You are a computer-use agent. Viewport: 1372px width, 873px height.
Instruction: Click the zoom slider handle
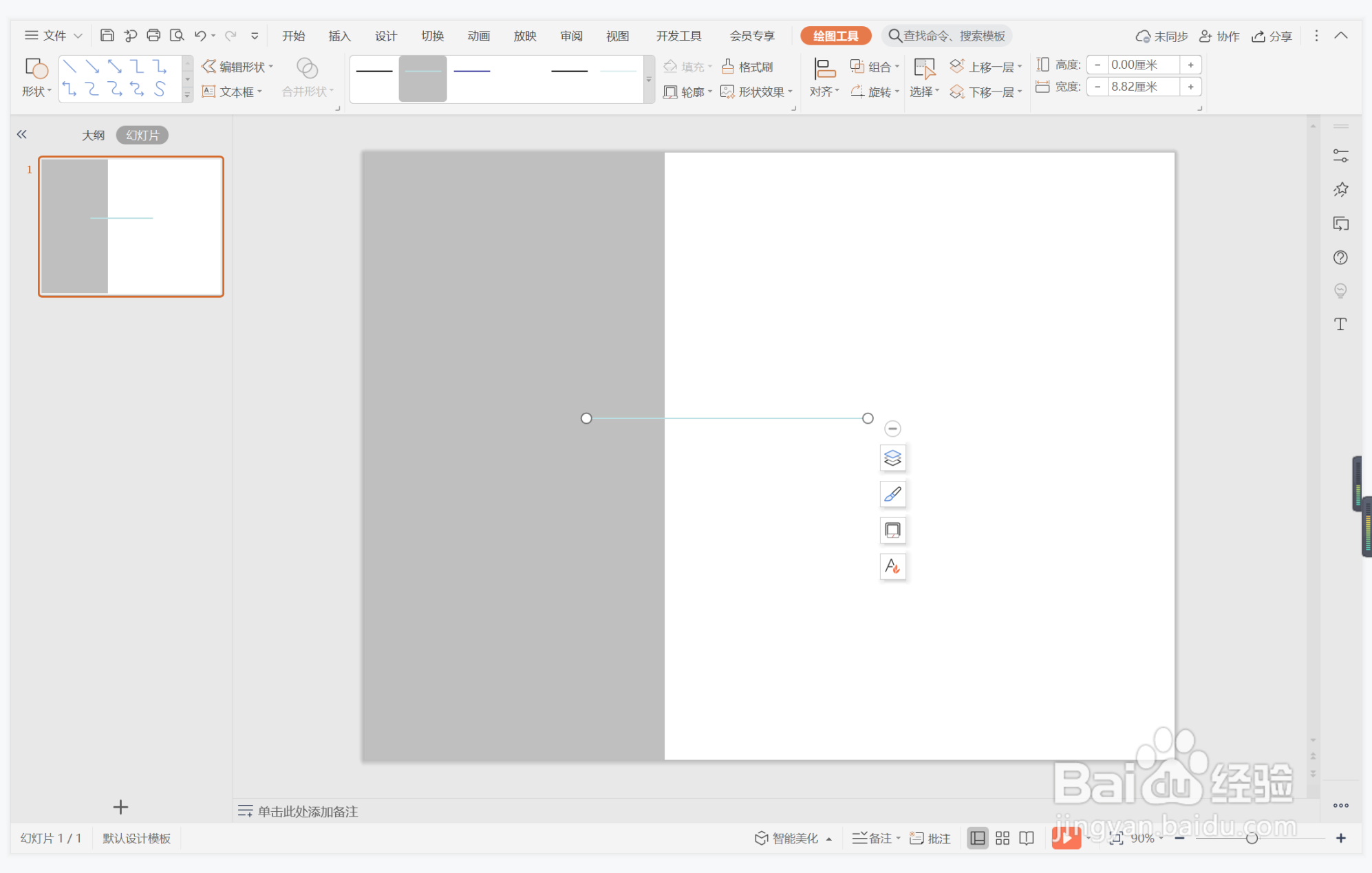pyautogui.click(x=1252, y=838)
